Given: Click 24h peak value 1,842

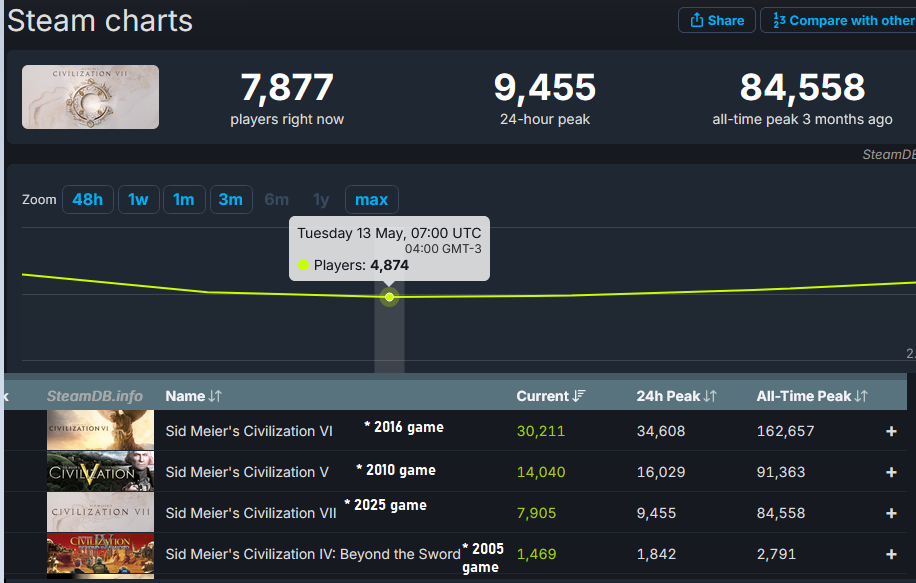Looking at the screenshot, I should tap(656, 554).
